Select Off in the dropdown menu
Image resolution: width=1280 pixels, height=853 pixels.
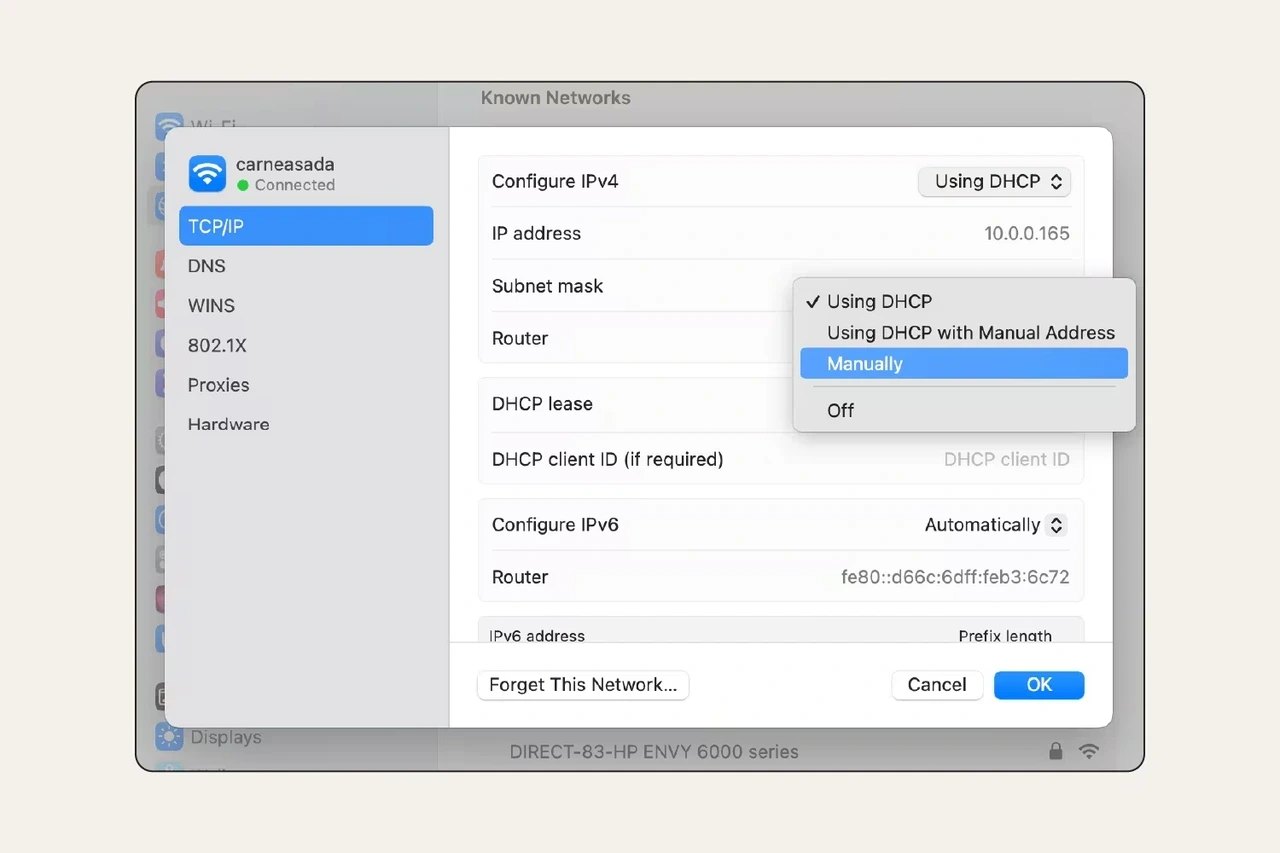tap(840, 410)
